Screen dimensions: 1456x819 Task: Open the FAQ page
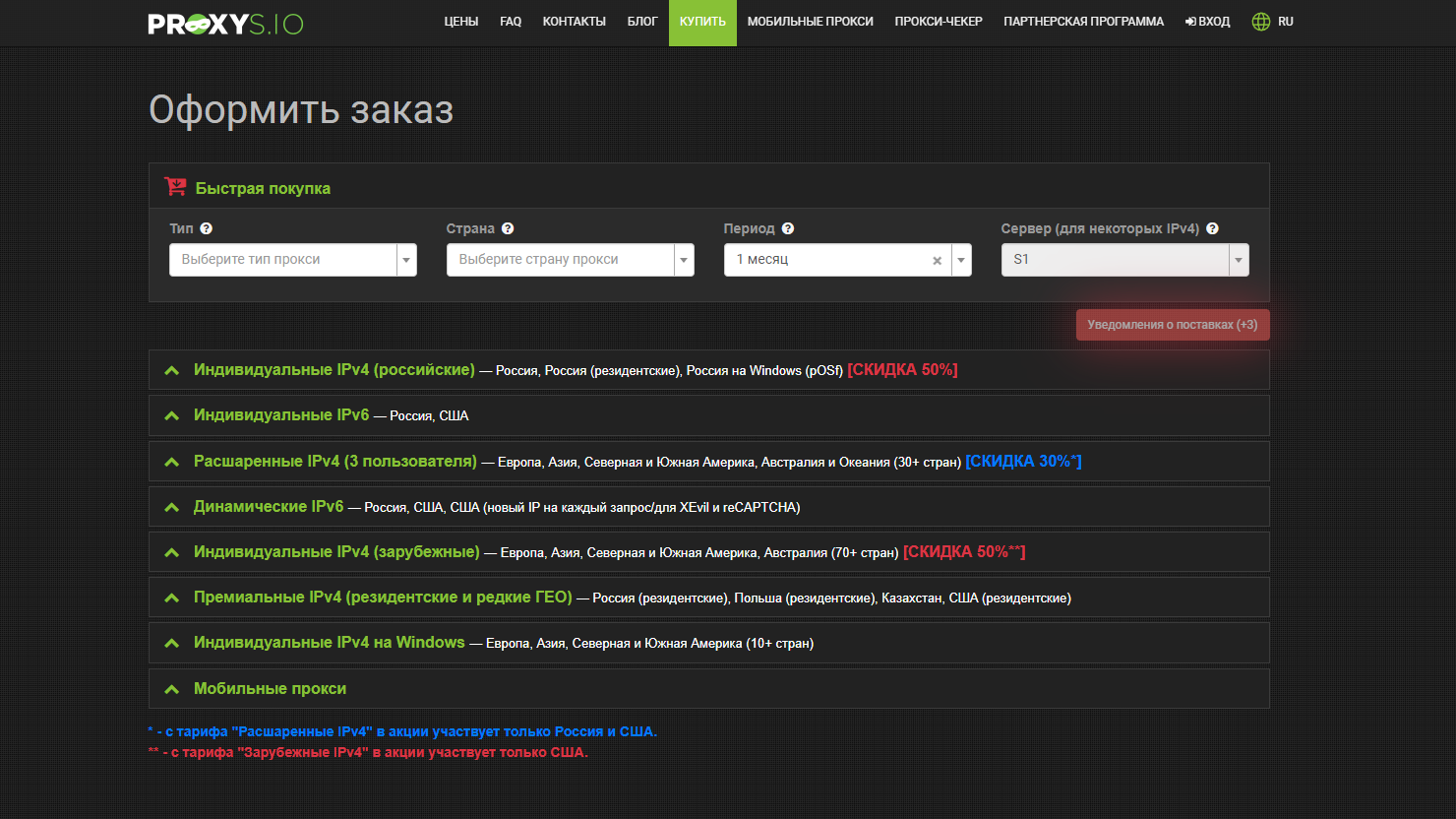click(511, 22)
